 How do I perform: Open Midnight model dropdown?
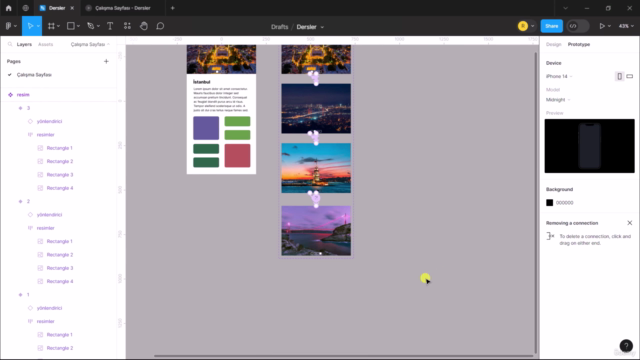click(558, 100)
